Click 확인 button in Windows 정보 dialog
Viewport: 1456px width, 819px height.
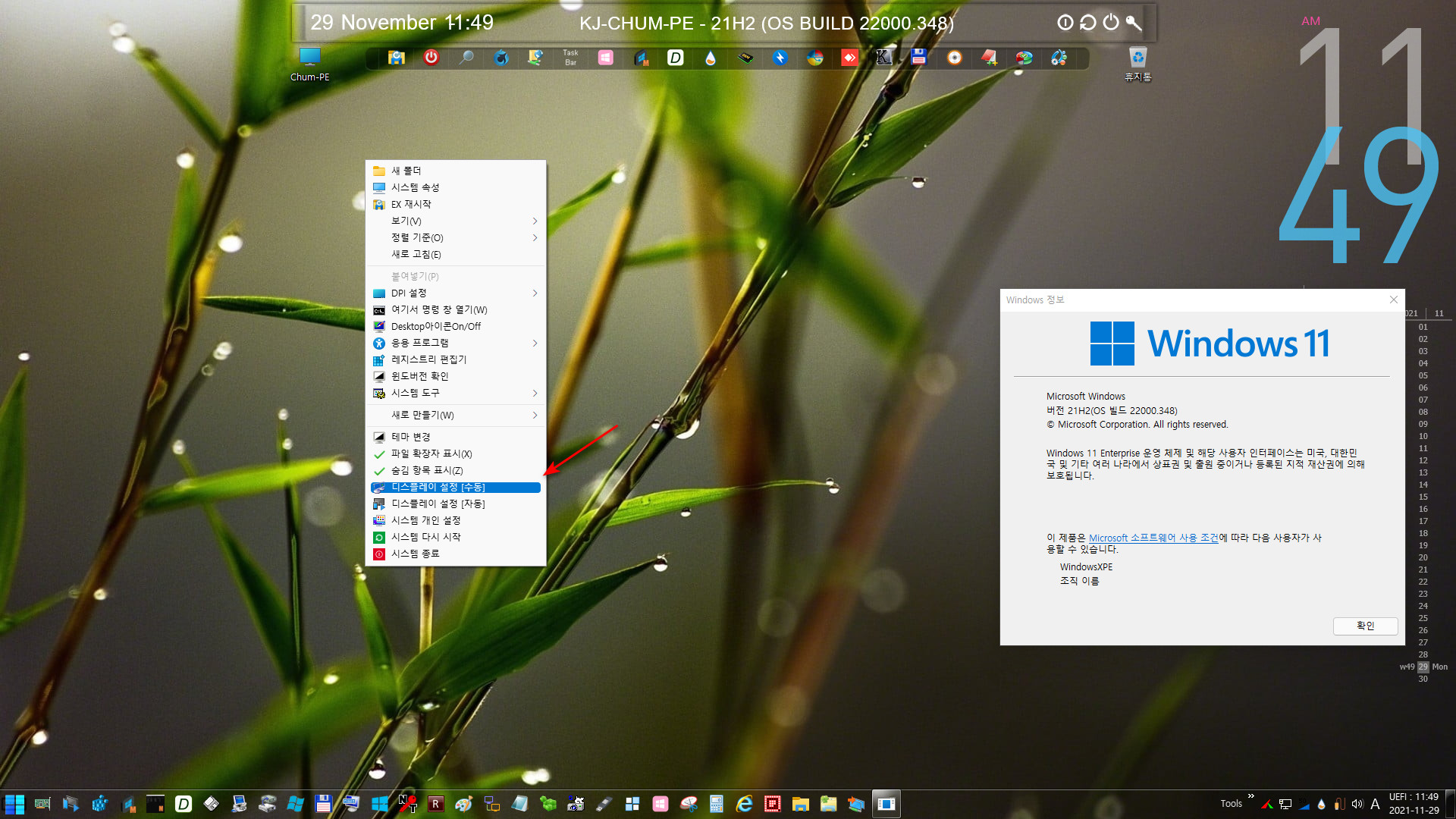(x=1365, y=626)
